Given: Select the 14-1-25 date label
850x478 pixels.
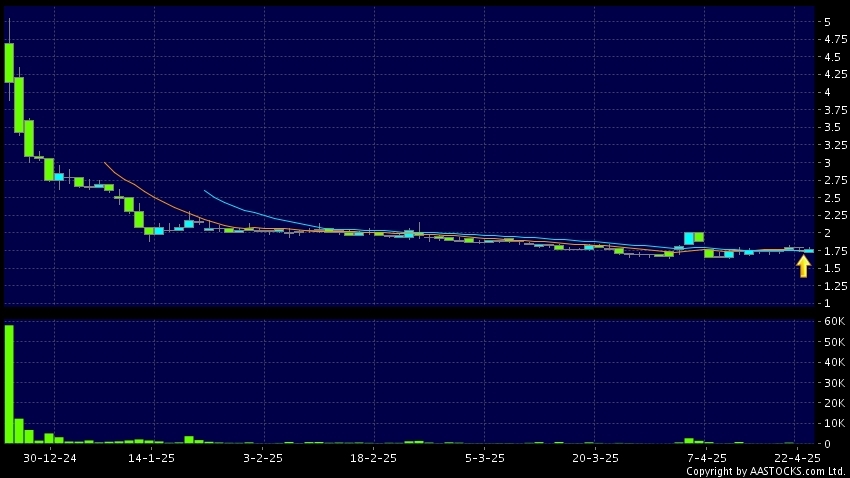Looking at the screenshot, I should click(x=151, y=458).
